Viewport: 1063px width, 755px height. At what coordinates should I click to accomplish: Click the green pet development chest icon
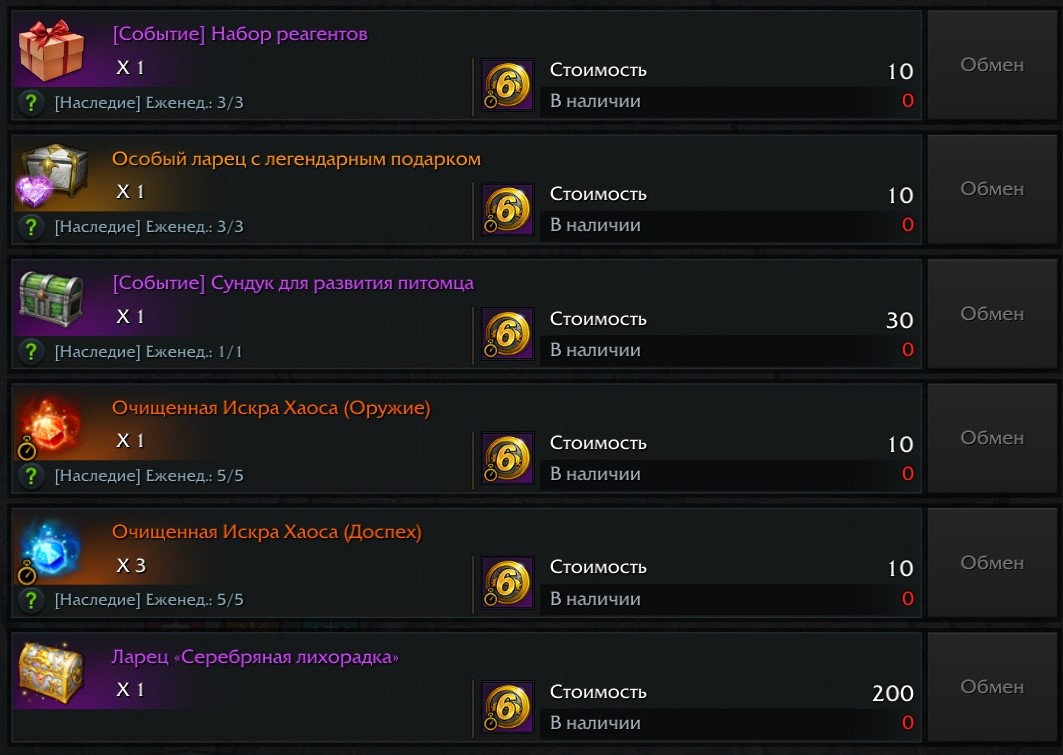pos(51,298)
